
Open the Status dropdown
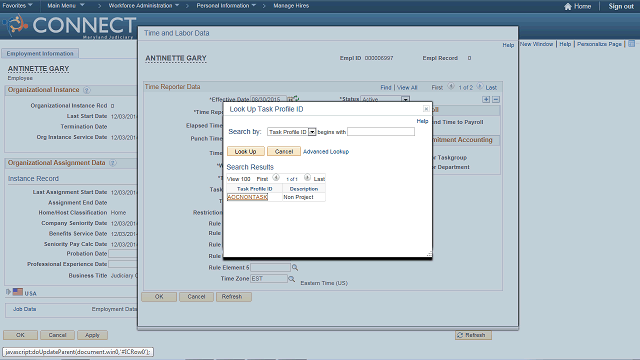(x=405, y=99)
